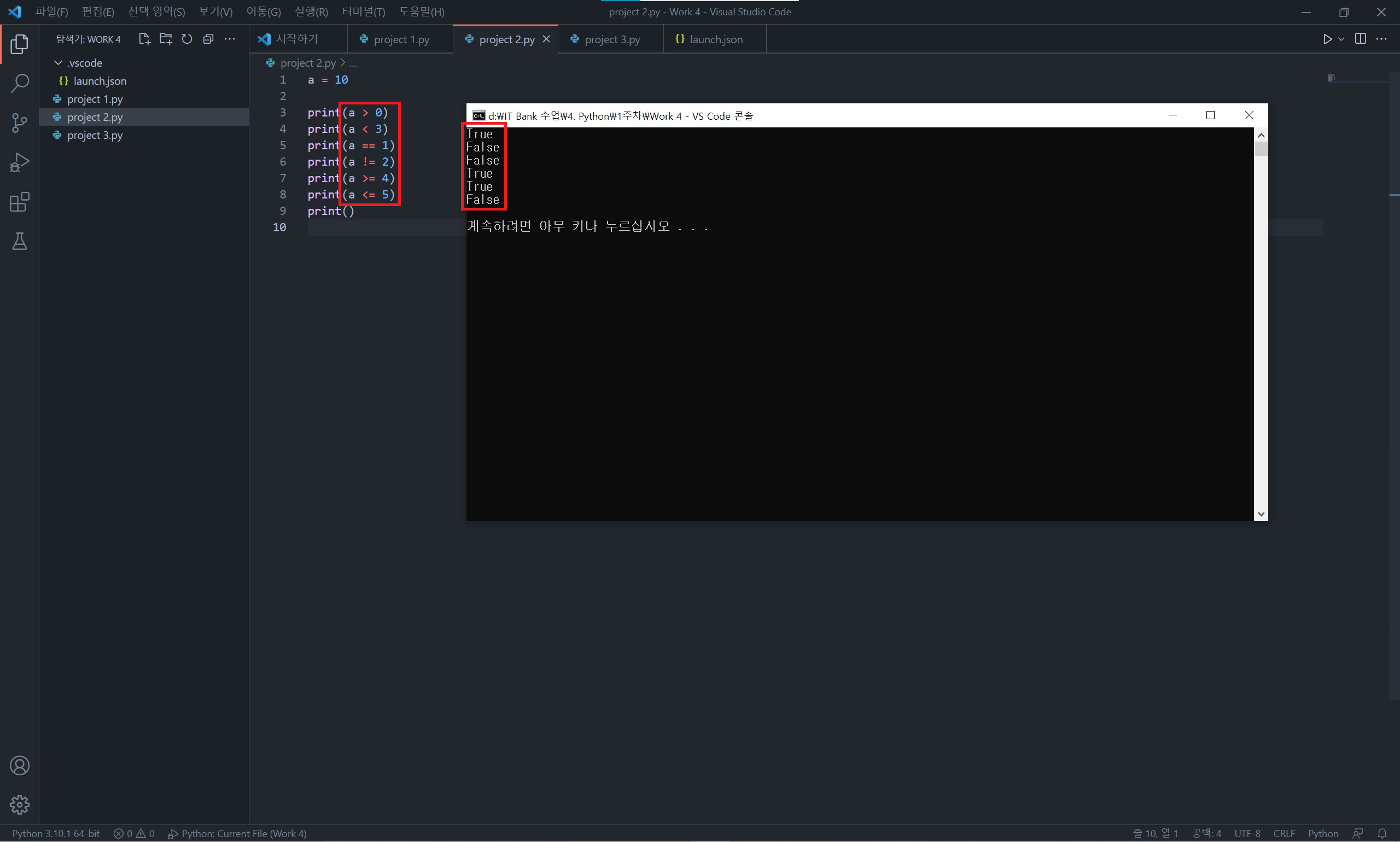Click the New Folder icon in explorer
The width and height of the screenshot is (1400, 842).
(x=166, y=39)
